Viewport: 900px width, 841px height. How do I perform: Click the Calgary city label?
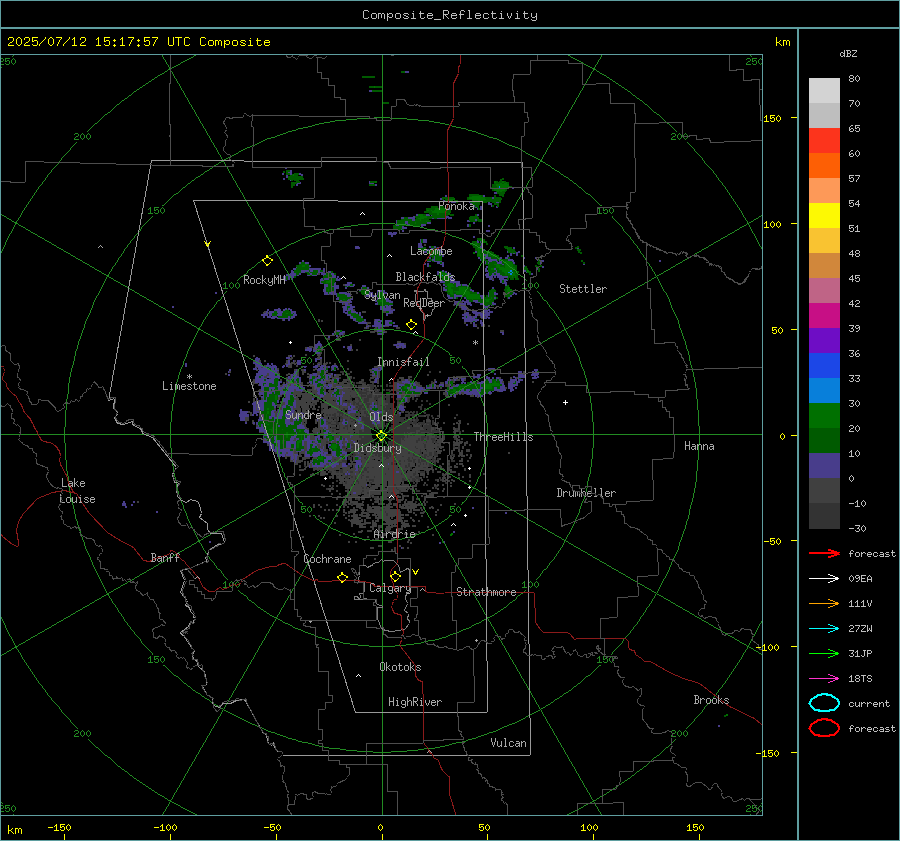point(390,588)
